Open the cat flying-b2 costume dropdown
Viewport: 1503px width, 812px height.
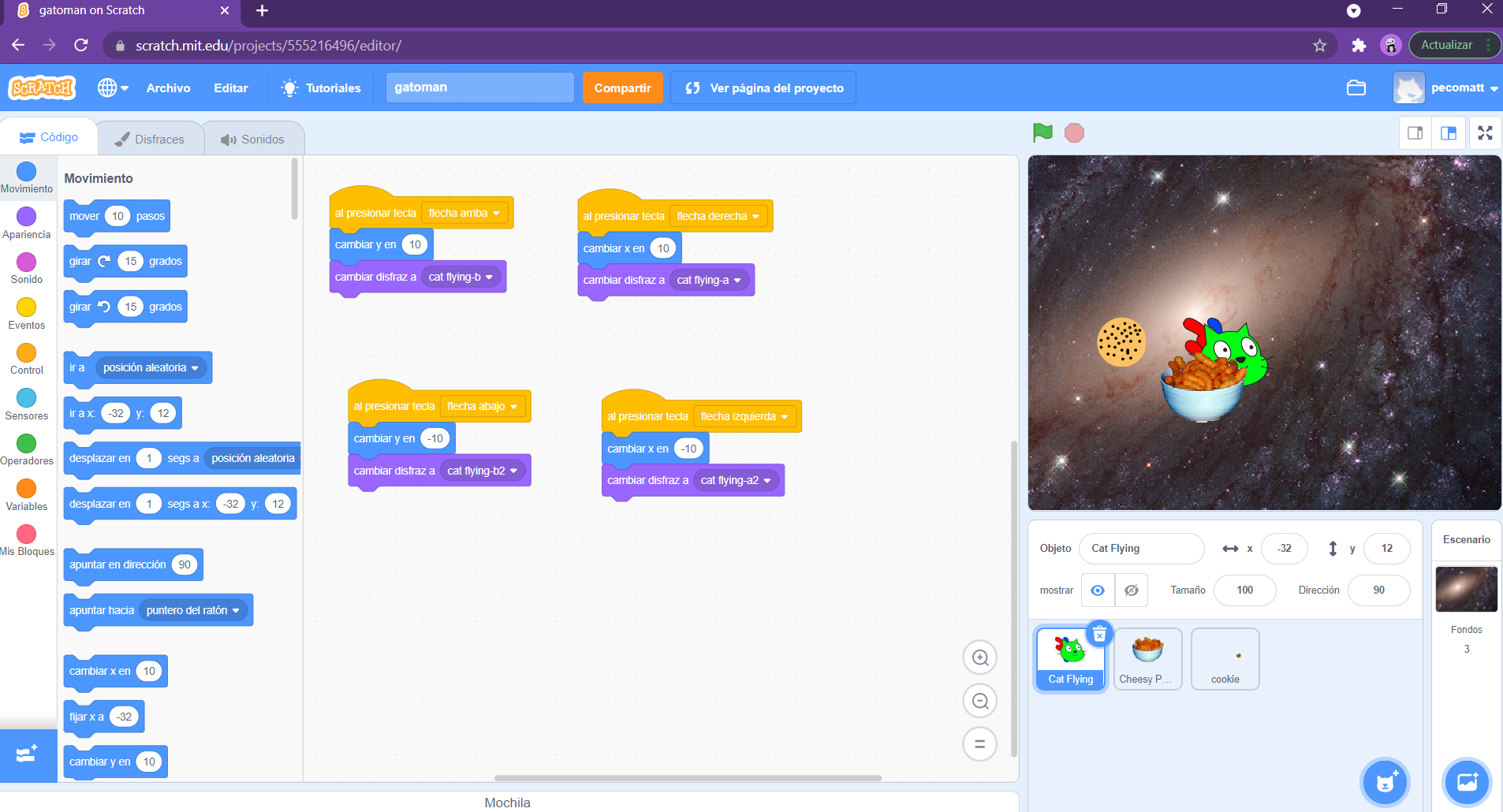click(483, 471)
